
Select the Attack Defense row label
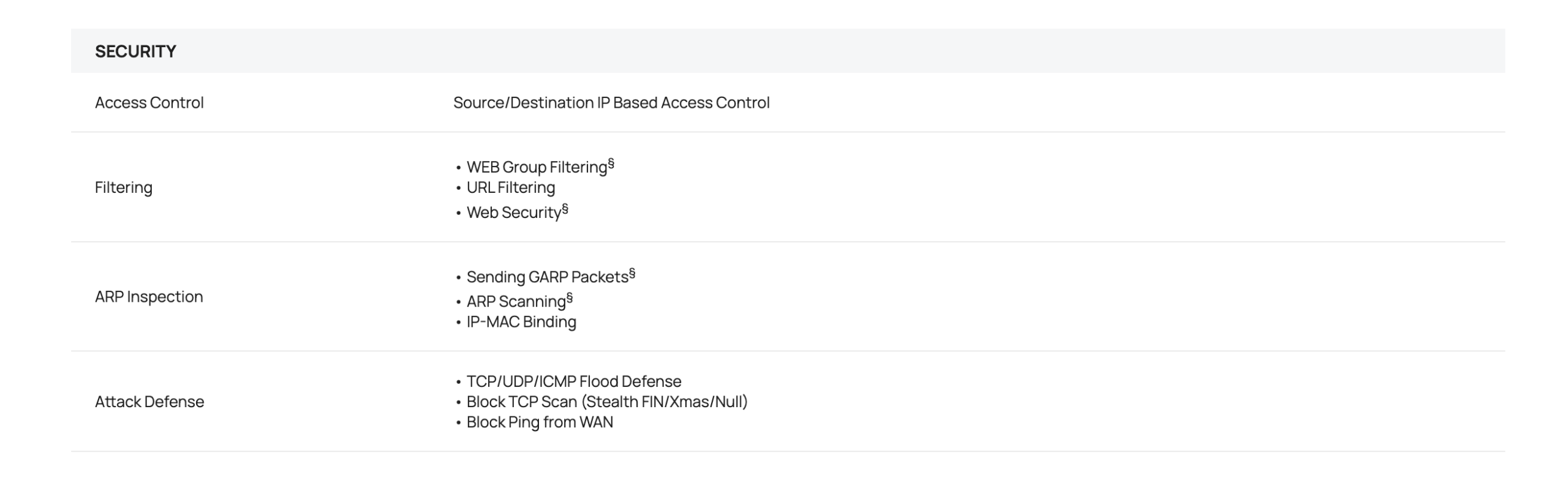[x=149, y=402]
